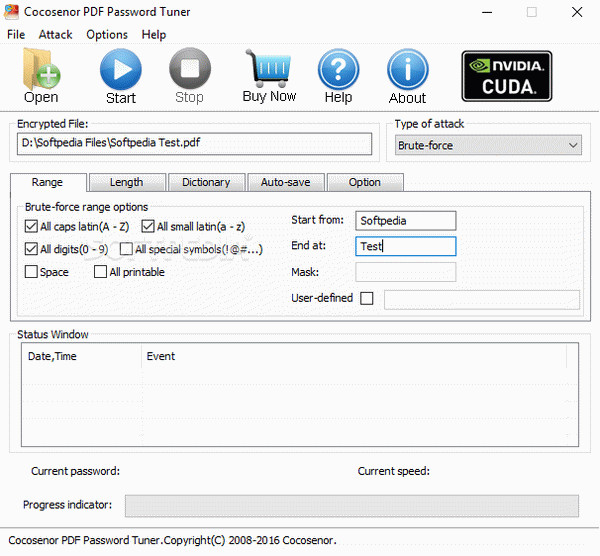Switch to the Auto-save tab
600x556 pixels.
[x=285, y=182]
